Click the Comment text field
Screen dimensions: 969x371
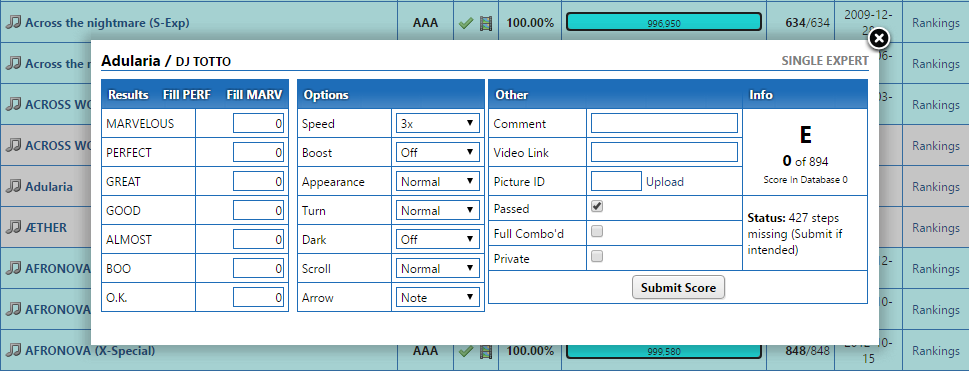pyautogui.click(x=664, y=123)
